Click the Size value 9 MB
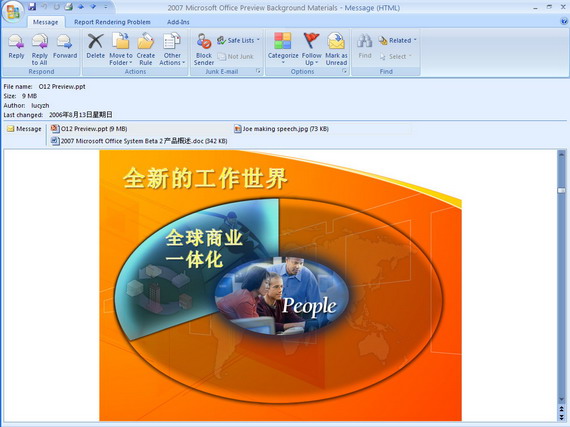Image resolution: width=570 pixels, height=427 pixels. [29, 96]
